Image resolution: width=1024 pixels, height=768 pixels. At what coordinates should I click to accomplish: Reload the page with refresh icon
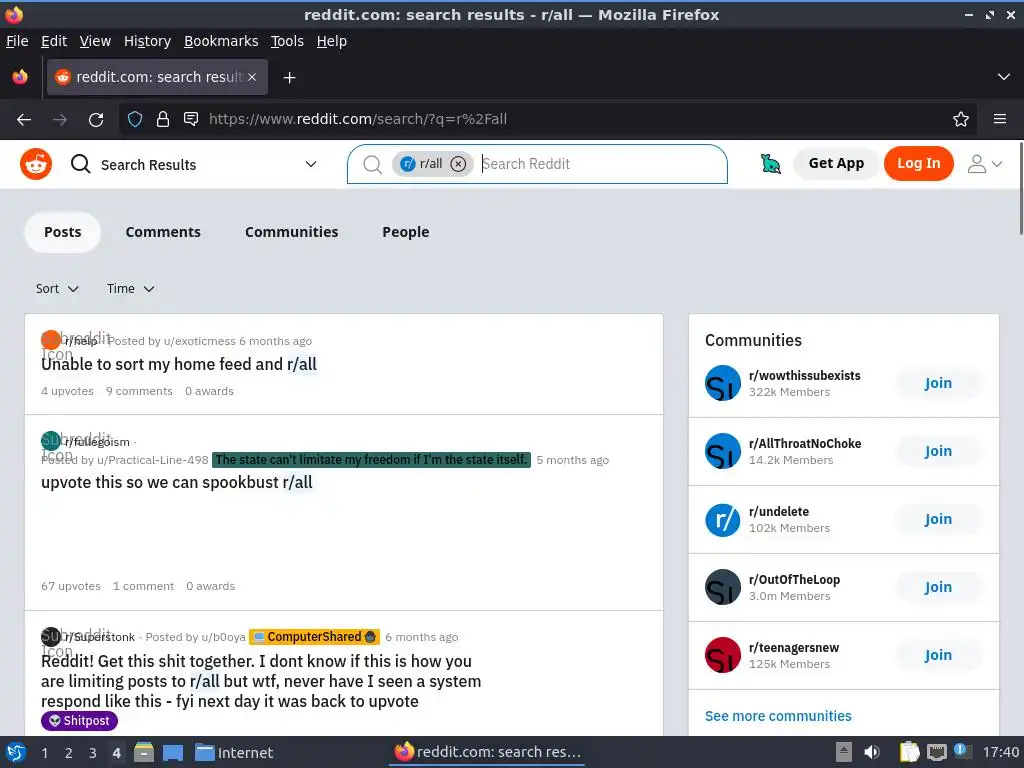click(96, 120)
